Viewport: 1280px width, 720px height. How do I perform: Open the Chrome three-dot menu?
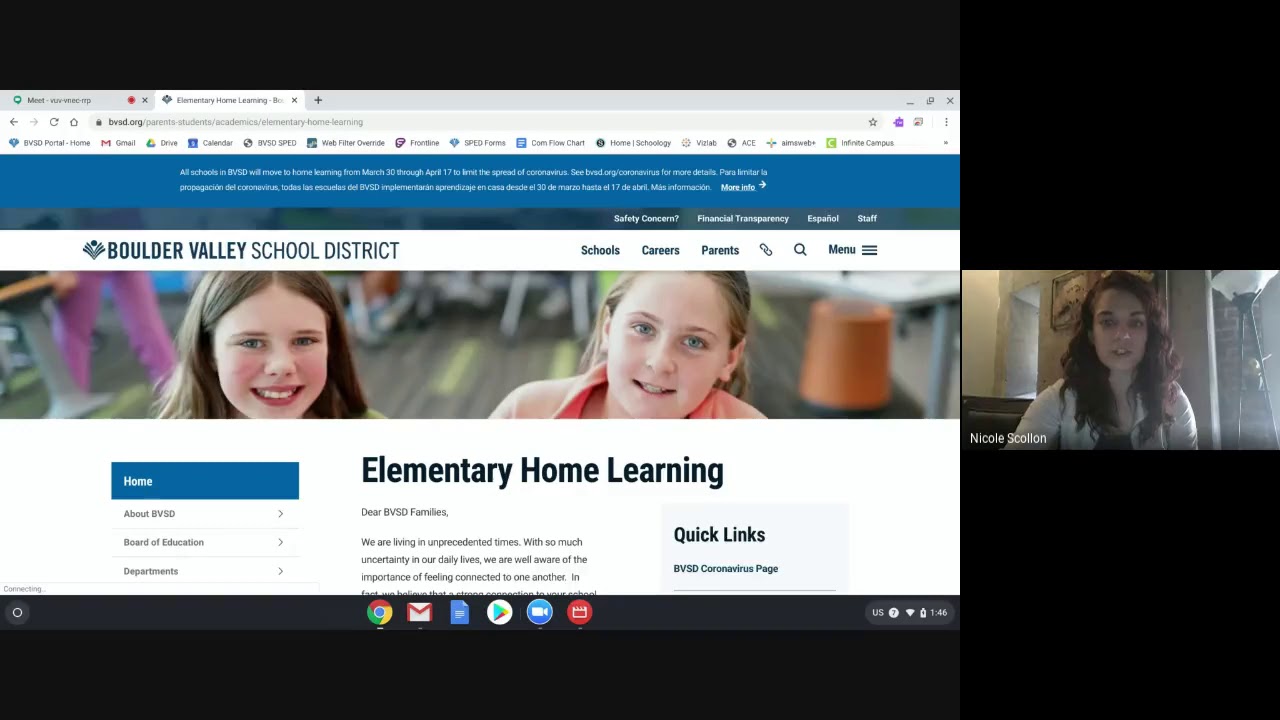946,122
